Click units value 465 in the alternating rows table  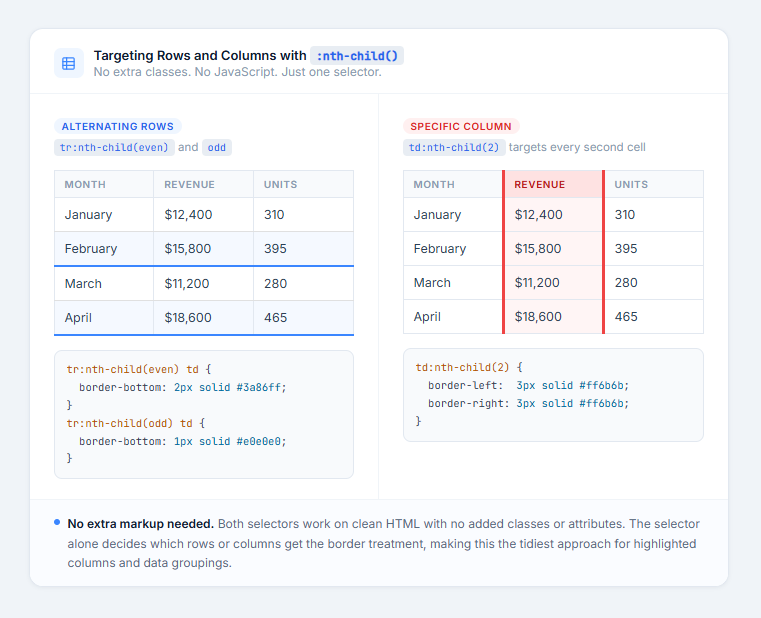[303, 317]
